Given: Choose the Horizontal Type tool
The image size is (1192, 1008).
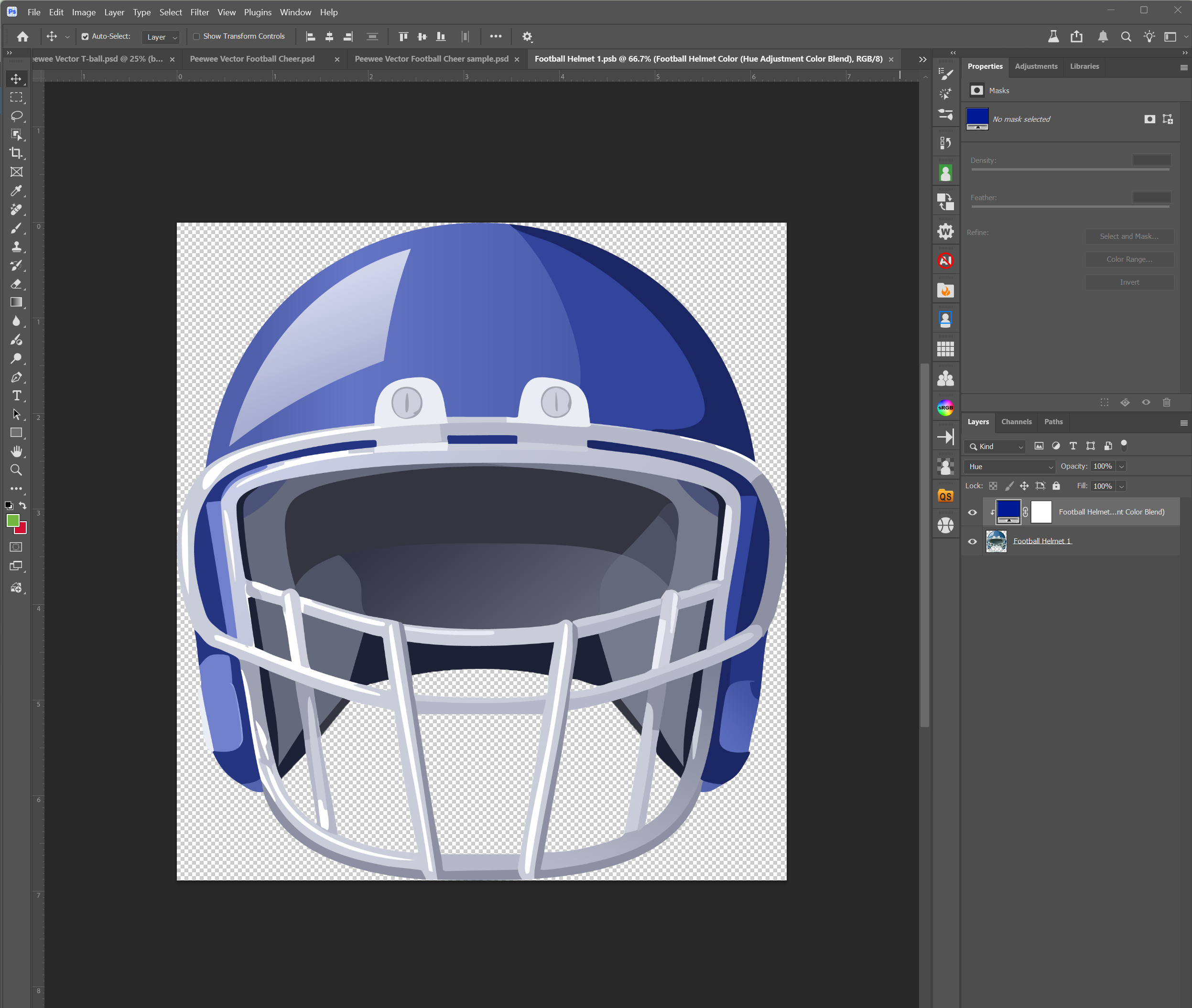Looking at the screenshot, I should pos(17,396).
